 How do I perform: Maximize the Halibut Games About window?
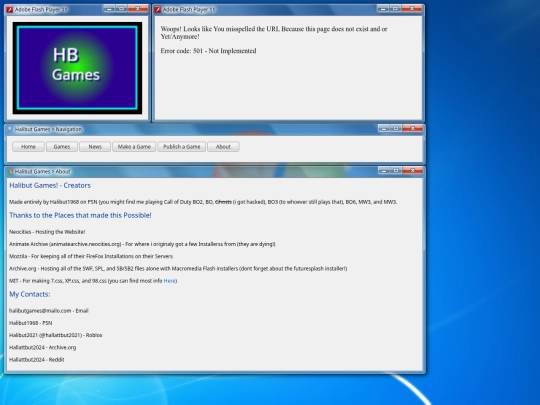(396, 170)
